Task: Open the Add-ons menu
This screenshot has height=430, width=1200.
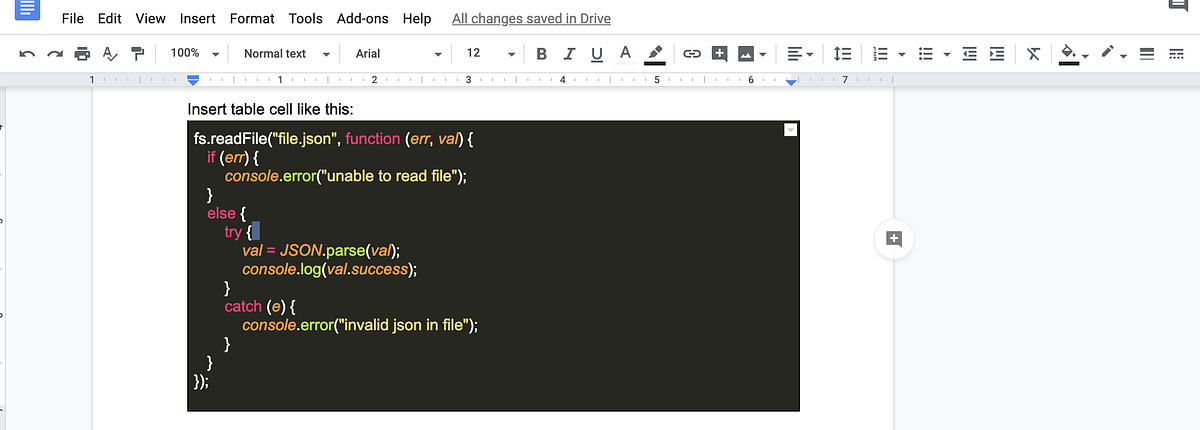Action: coord(364,18)
